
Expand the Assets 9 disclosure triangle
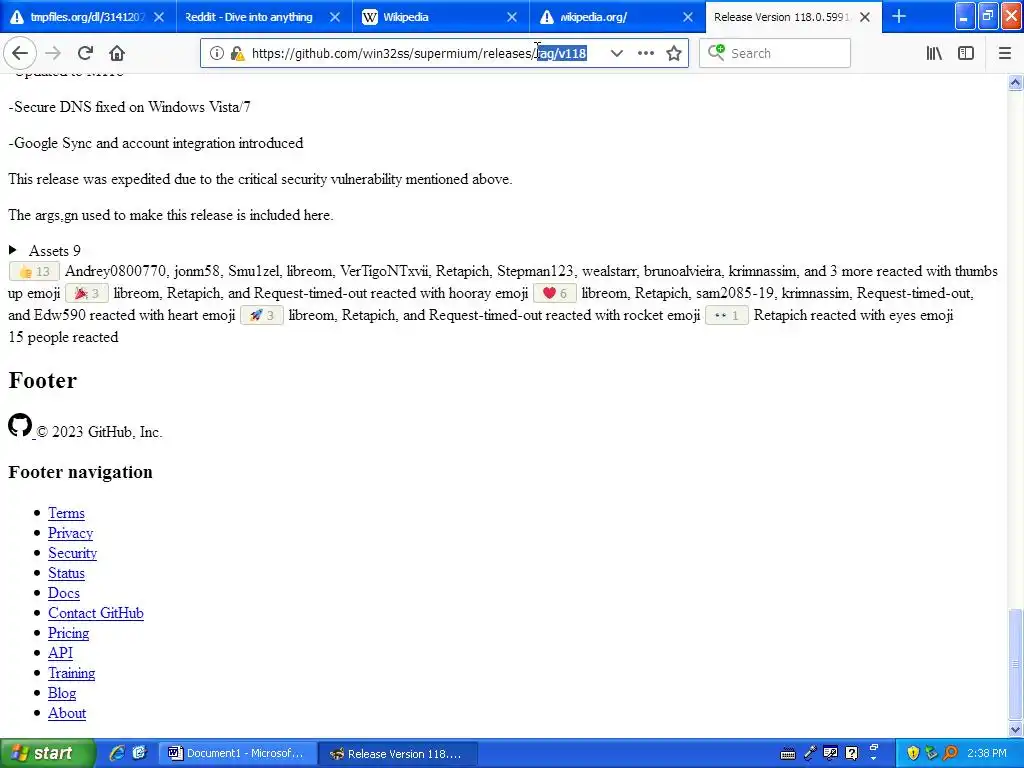(x=12, y=250)
